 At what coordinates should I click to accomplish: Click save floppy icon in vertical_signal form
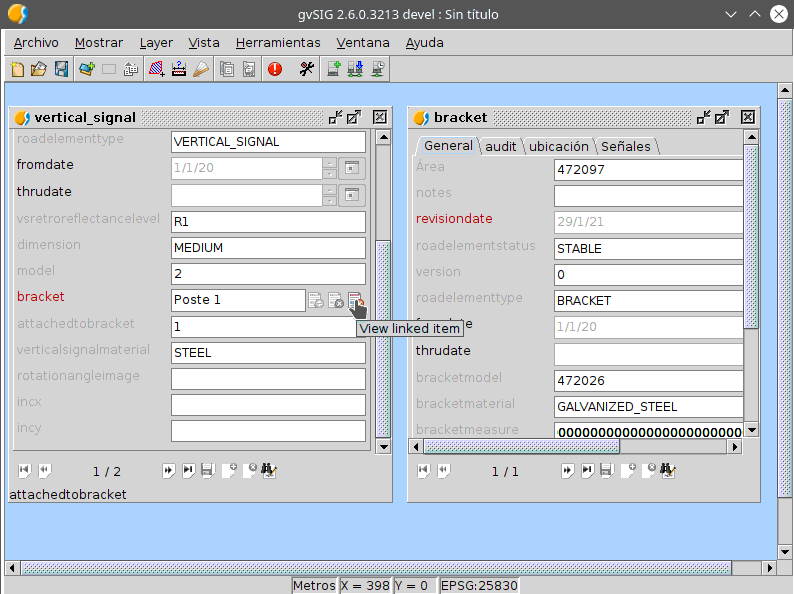(x=208, y=471)
